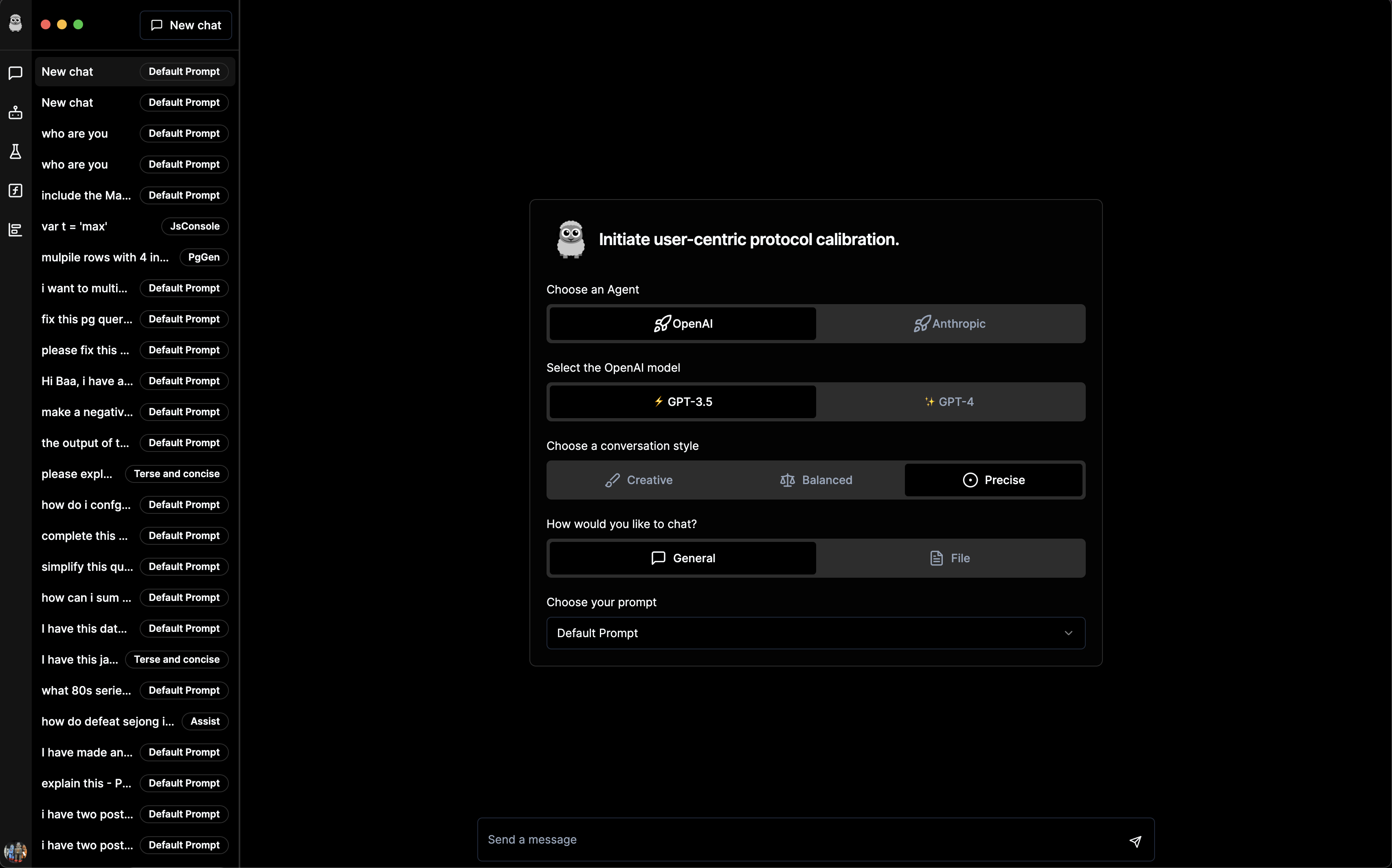Open the 'explain this - P...' conversation
This screenshot has width=1392, height=868.
point(135,784)
